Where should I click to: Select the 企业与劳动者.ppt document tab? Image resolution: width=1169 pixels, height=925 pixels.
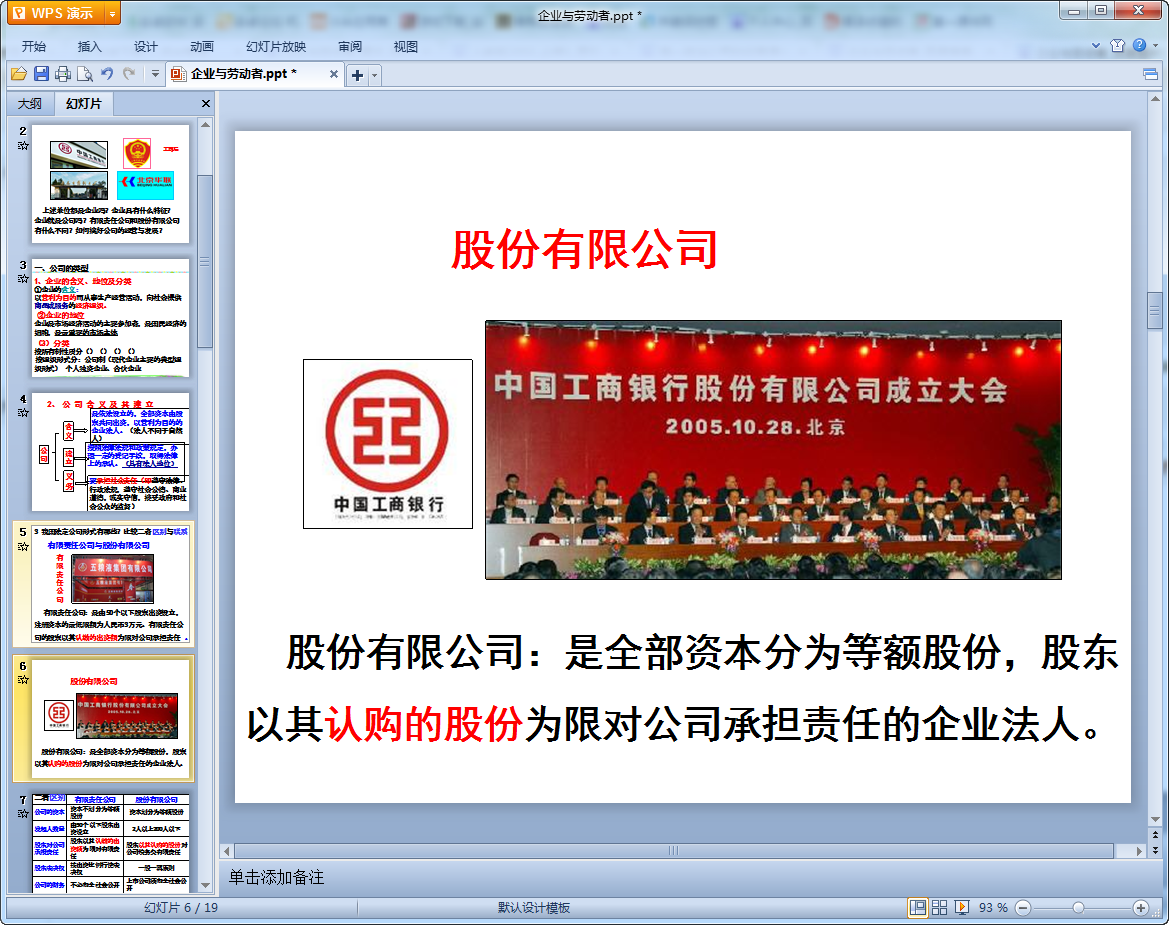(x=243, y=74)
